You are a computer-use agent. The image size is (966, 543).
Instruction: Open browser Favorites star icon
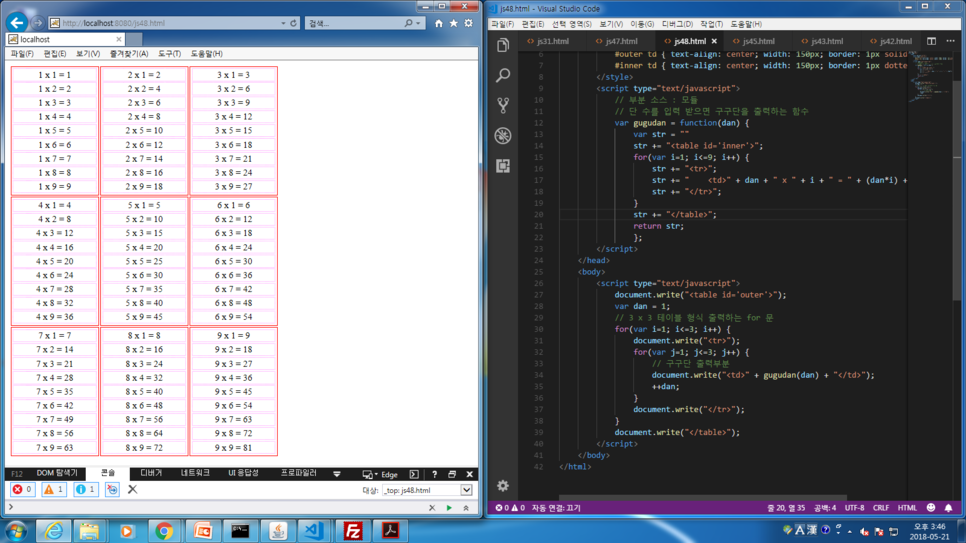(x=453, y=23)
